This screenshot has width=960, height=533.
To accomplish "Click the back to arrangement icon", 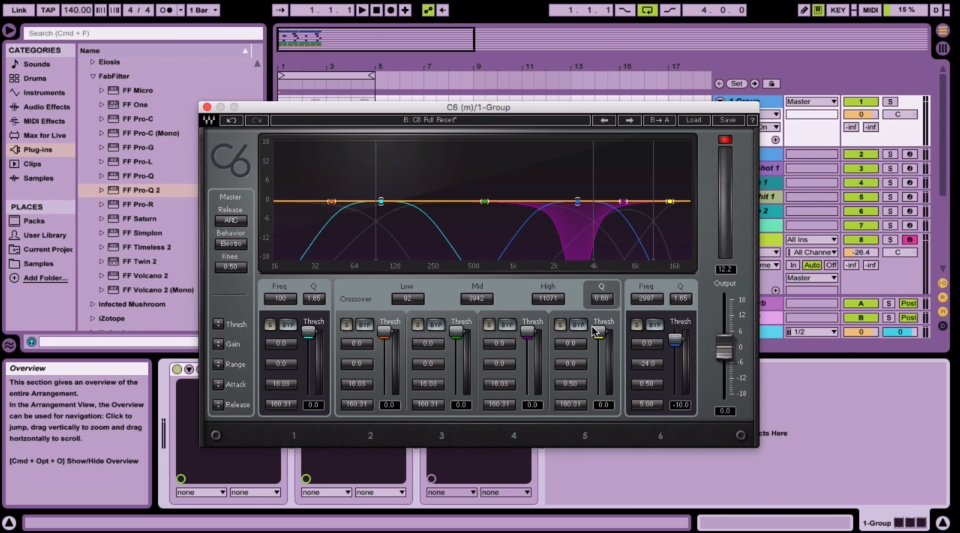I will [x=443, y=10].
